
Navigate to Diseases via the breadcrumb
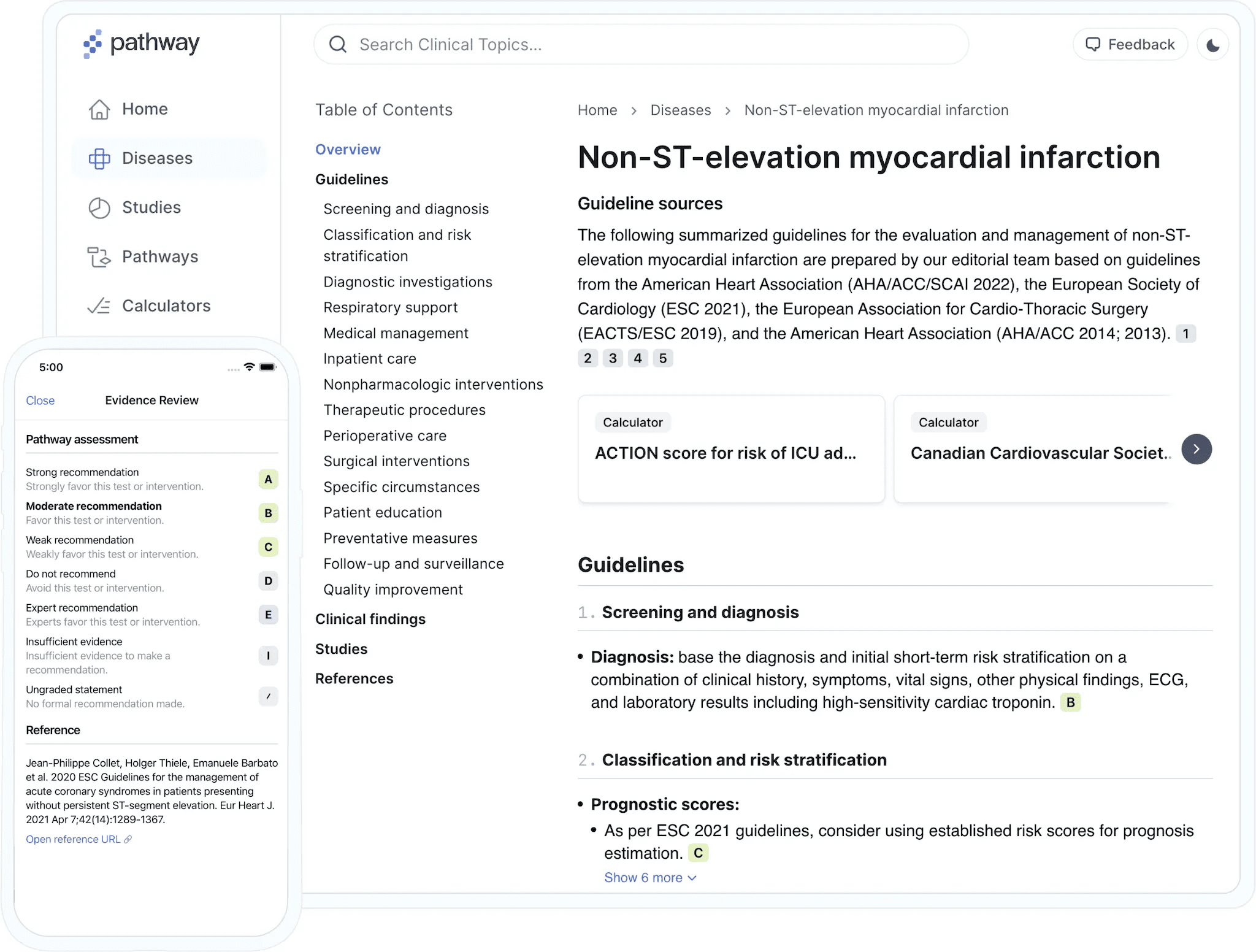(680, 110)
